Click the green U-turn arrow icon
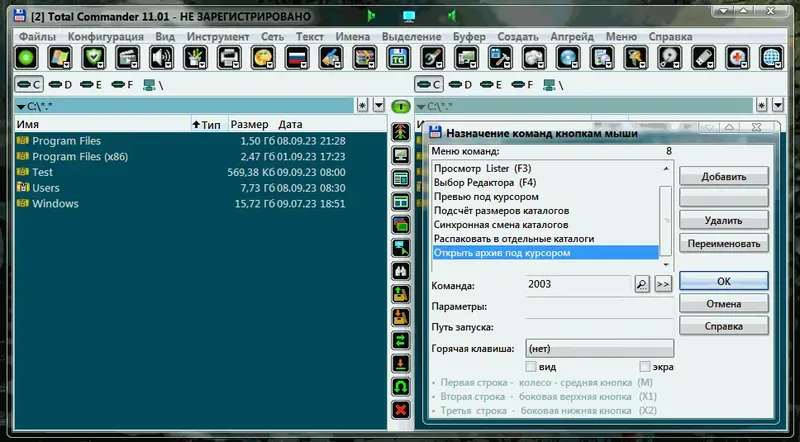Screen dimensions: 800x442 (401, 386)
